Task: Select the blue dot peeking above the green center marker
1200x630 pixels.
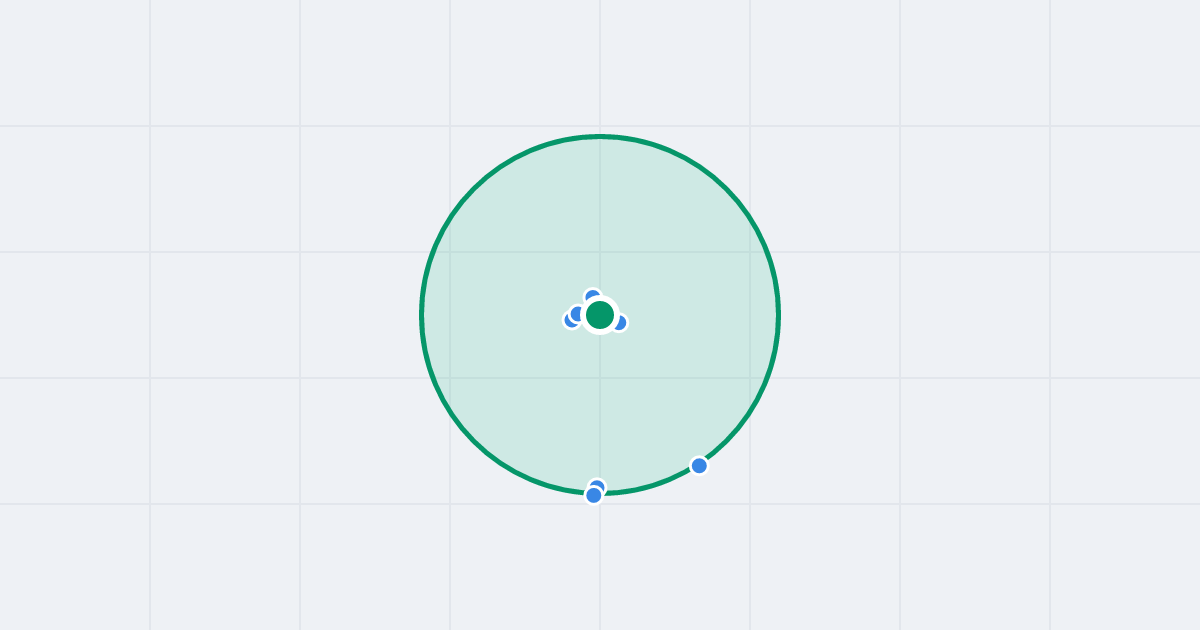Action: pos(592,295)
